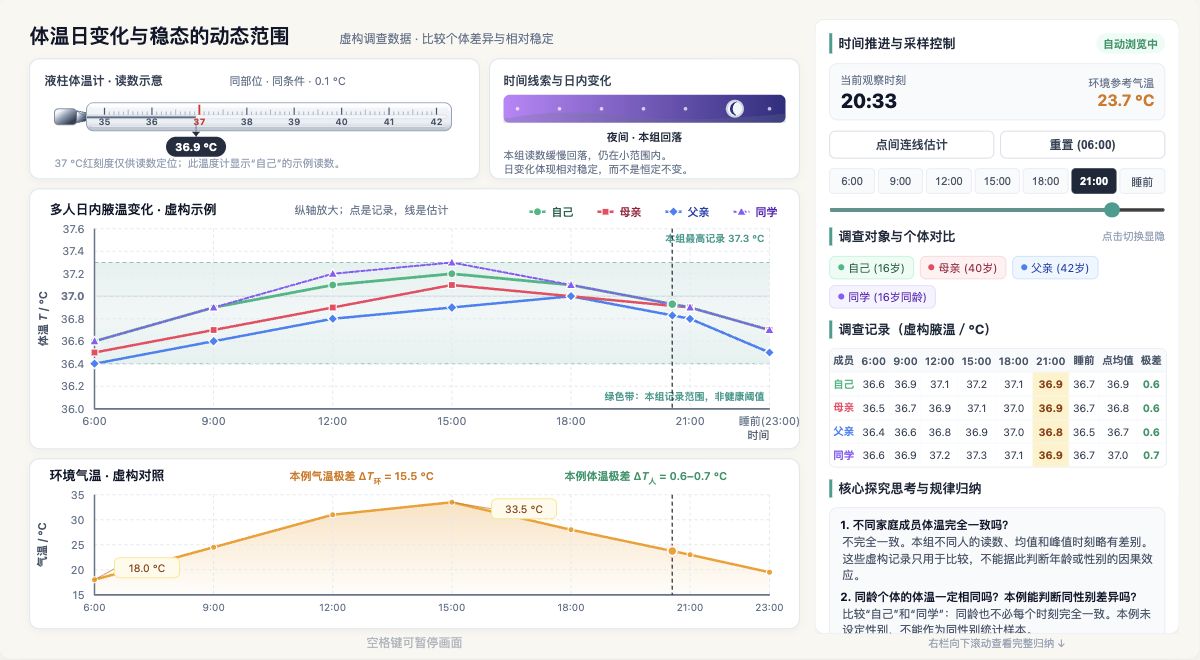This screenshot has height=660, width=1200.
Task: Select the 21:00 time tab
Action: tap(1094, 181)
